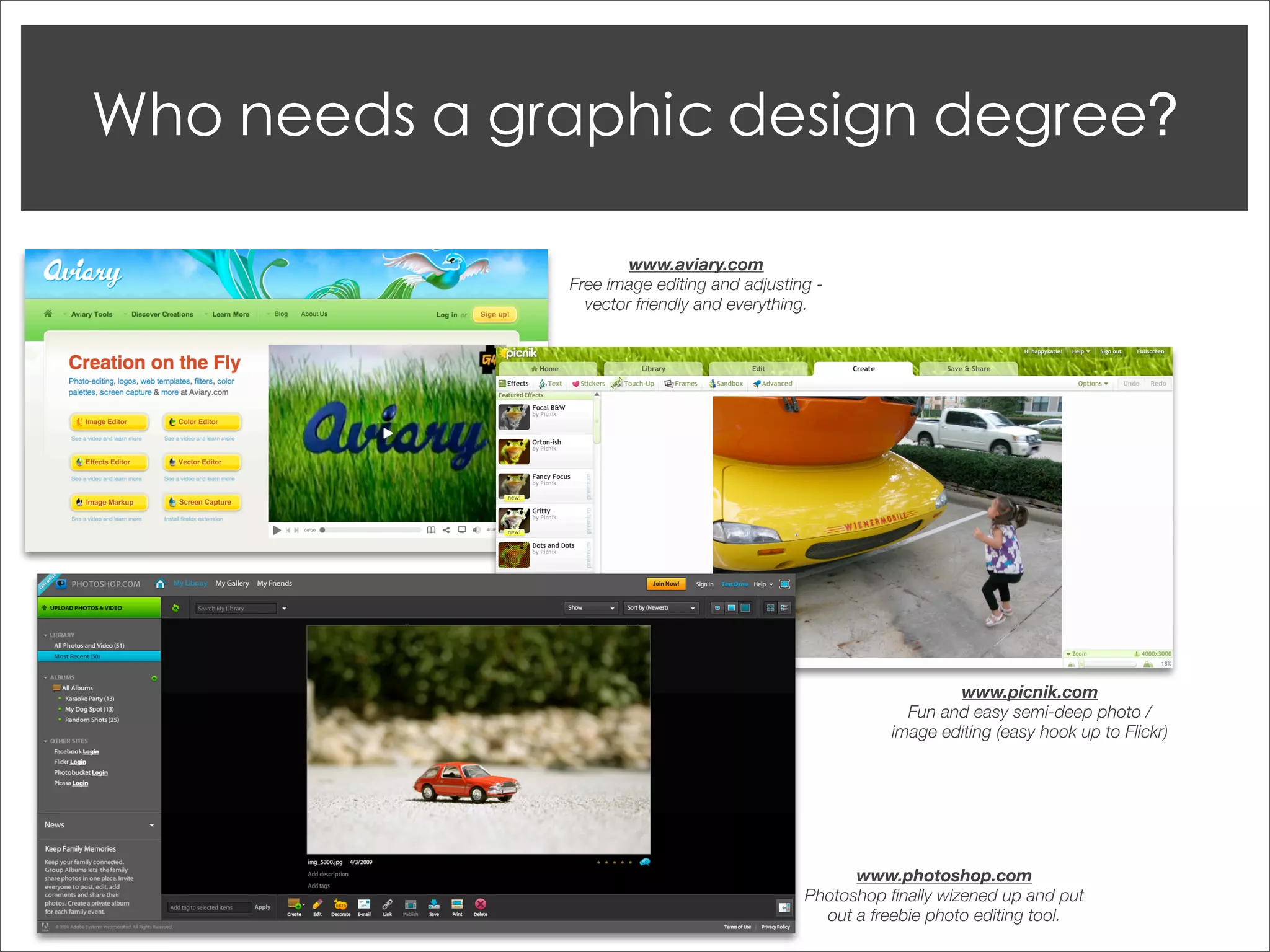This screenshot has height=952, width=1270.
Task: Collapse the News panel expander
Action: pos(152,825)
